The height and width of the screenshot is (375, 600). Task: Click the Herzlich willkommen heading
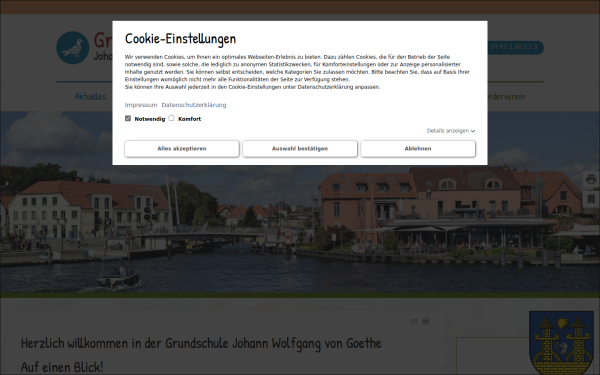(201, 343)
